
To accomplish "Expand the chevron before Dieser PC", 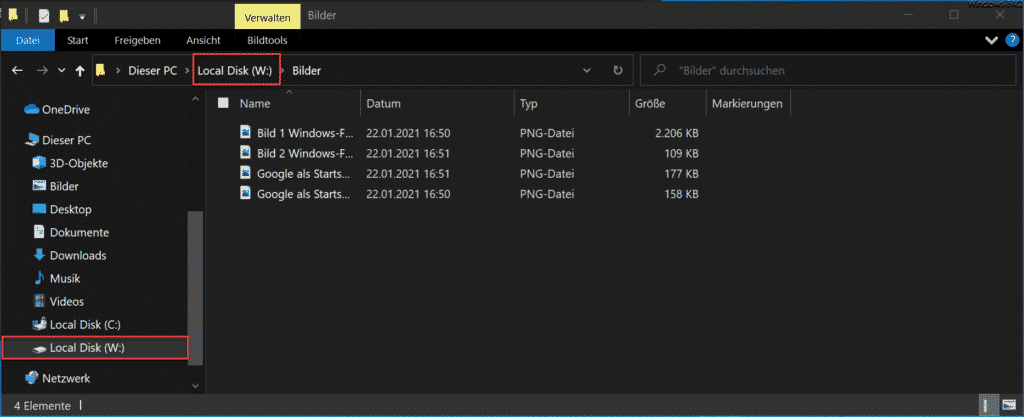I will click(118, 70).
